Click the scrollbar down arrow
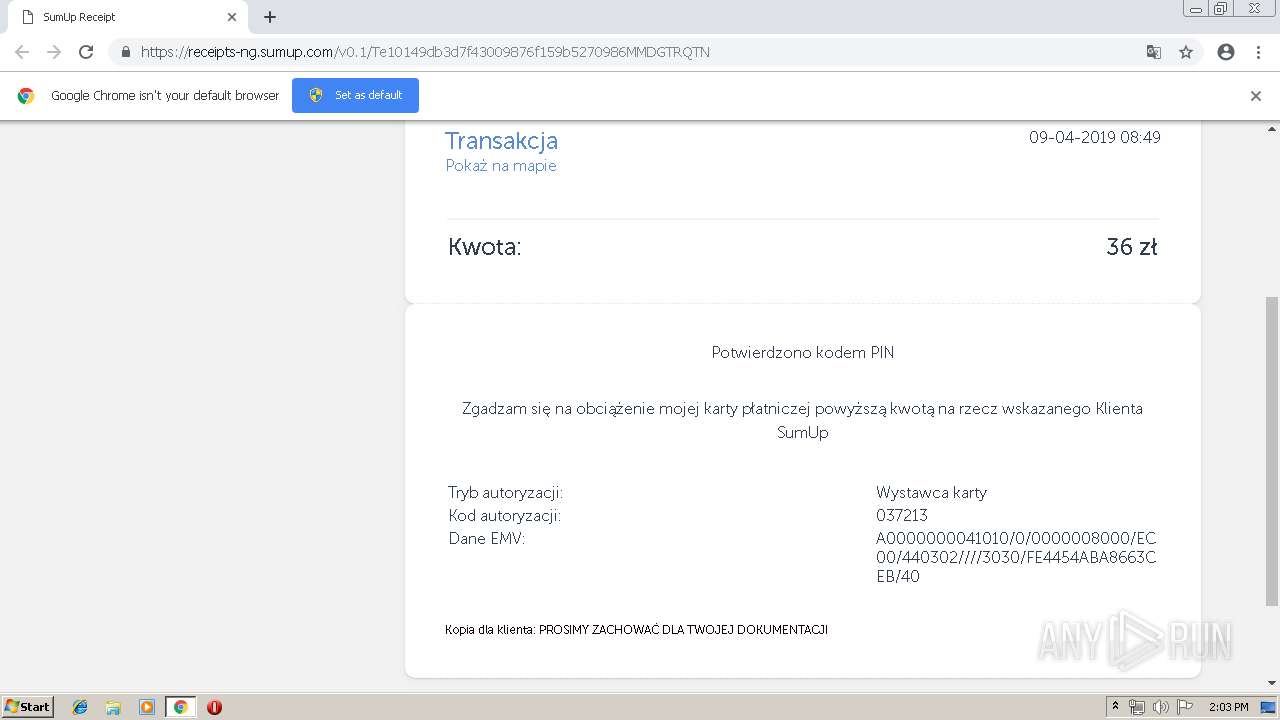This screenshot has height=720, width=1280. [x=1272, y=684]
